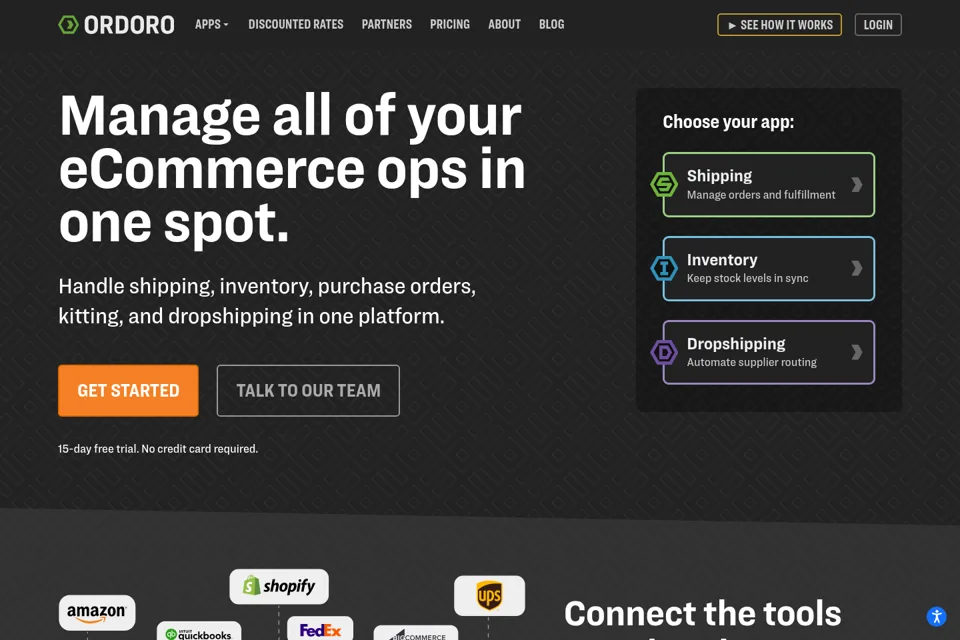Click the Login button
Image resolution: width=960 pixels, height=640 pixels.
point(878,25)
